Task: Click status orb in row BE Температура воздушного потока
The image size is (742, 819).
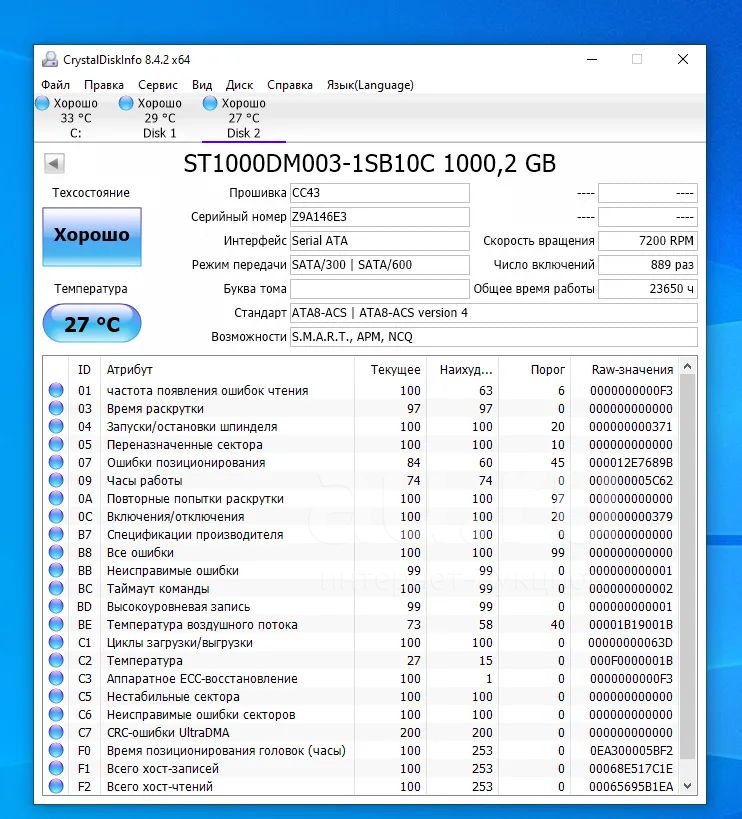Action: (x=56, y=624)
